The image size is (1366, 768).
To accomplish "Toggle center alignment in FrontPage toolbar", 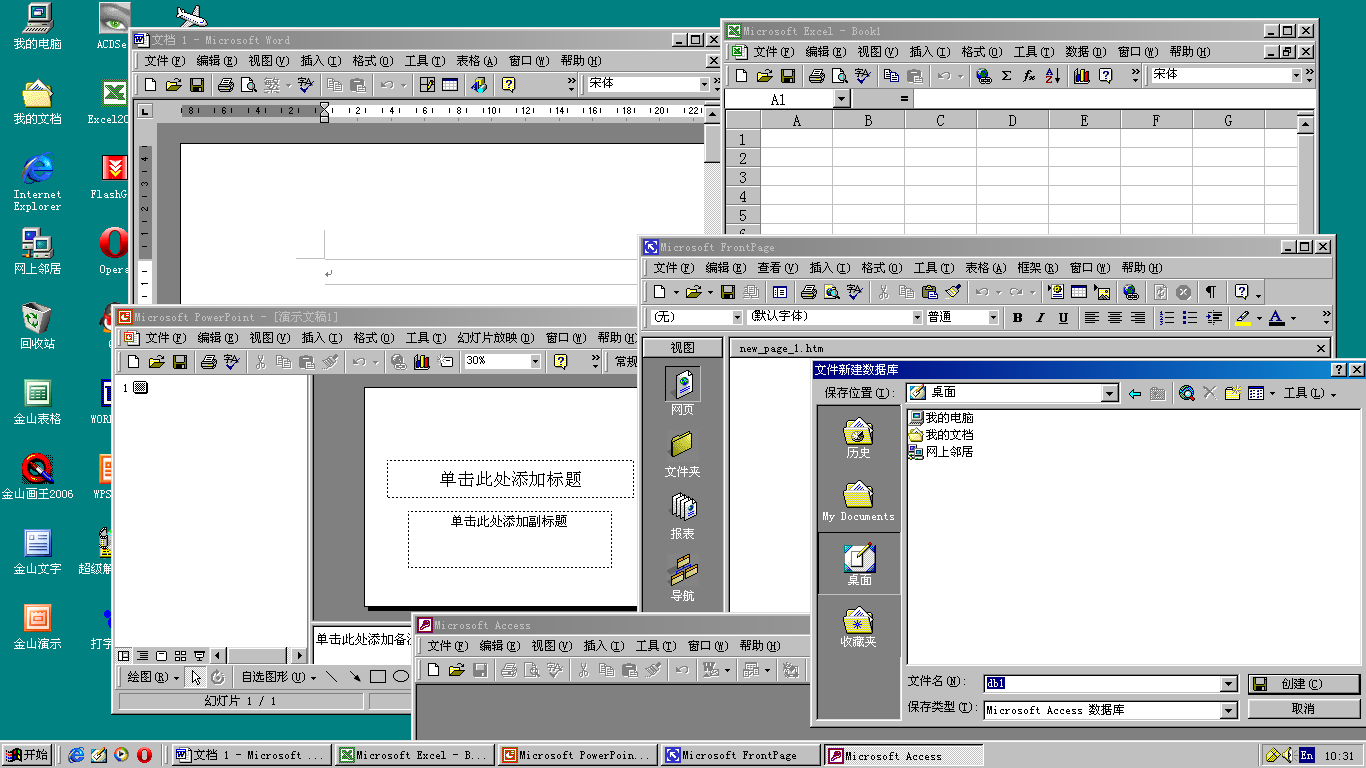I will [1114, 318].
